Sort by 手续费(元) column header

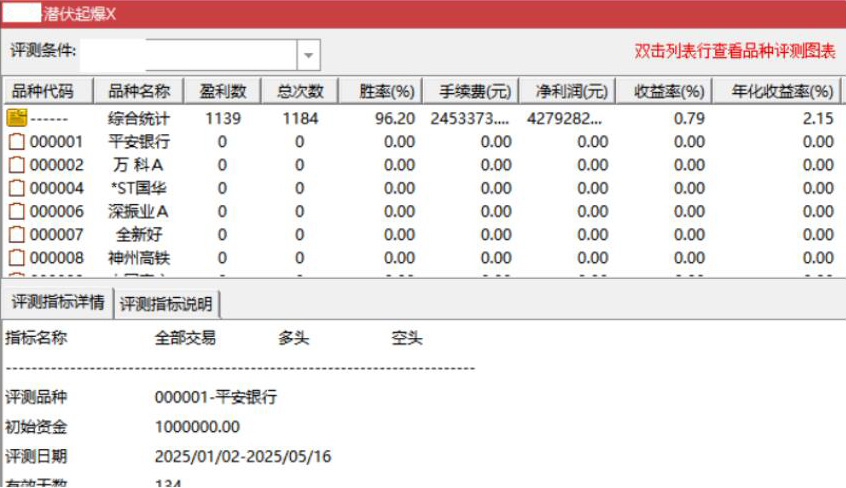pos(470,91)
